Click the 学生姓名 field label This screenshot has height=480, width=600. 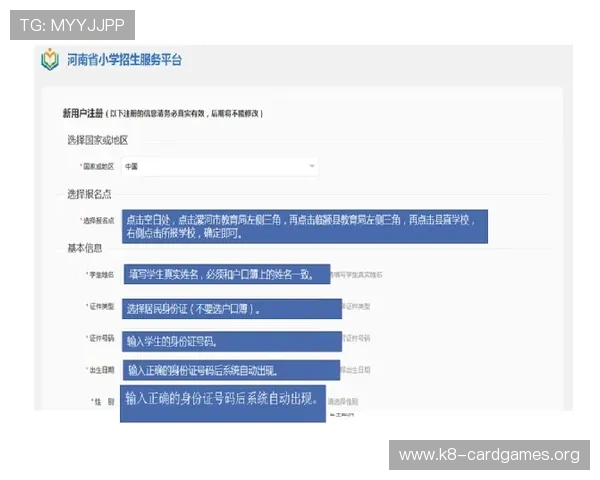100,274
